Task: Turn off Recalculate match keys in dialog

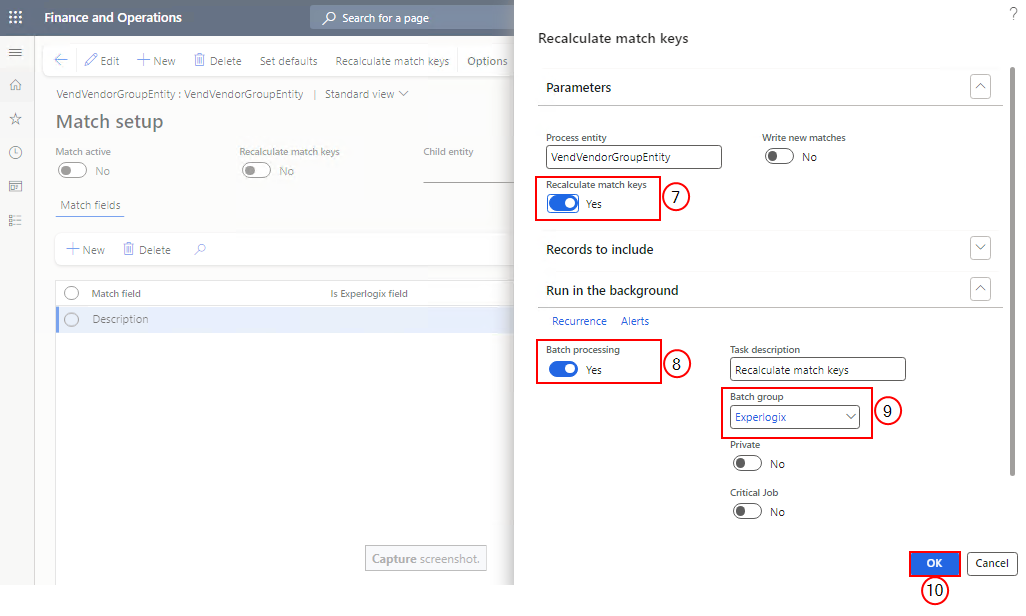Action: (x=563, y=204)
